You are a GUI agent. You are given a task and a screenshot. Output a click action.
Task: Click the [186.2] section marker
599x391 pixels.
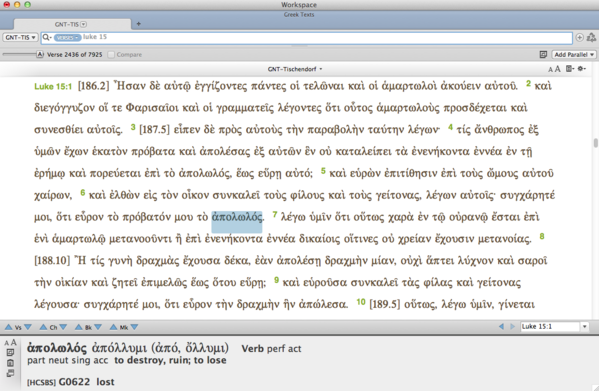click(x=93, y=86)
